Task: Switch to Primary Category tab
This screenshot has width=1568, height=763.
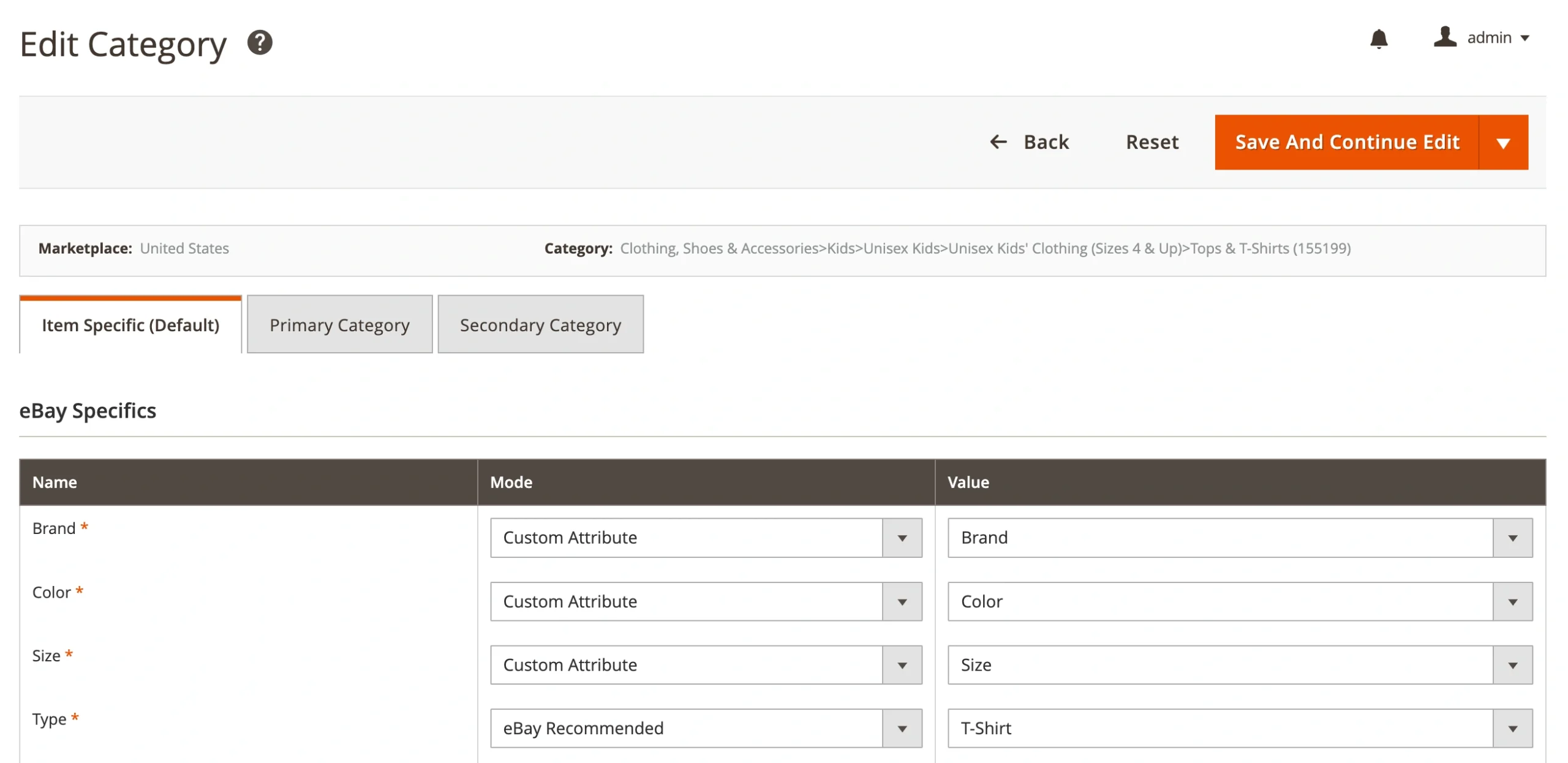Action: (x=339, y=325)
